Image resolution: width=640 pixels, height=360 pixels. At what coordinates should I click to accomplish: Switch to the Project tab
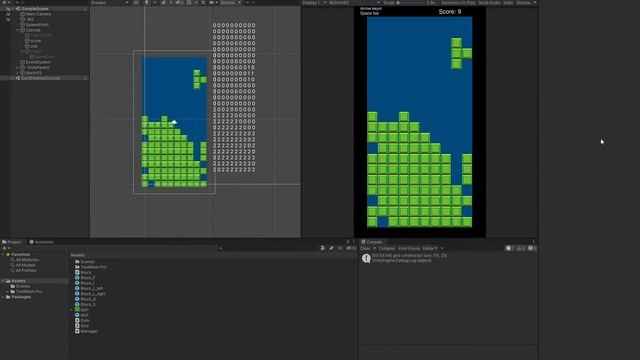point(12,242)
